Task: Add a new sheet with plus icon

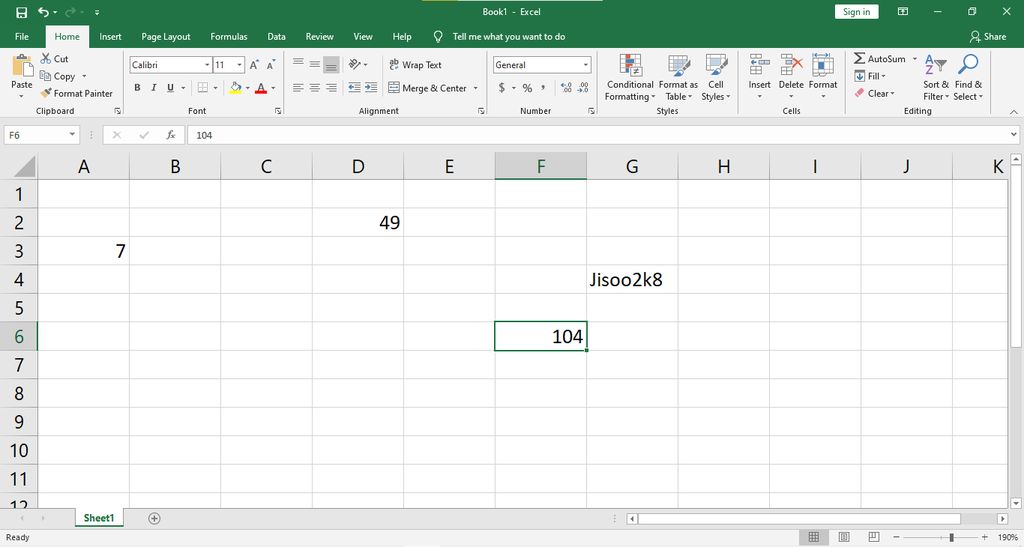Action: [x=154, y=518]
